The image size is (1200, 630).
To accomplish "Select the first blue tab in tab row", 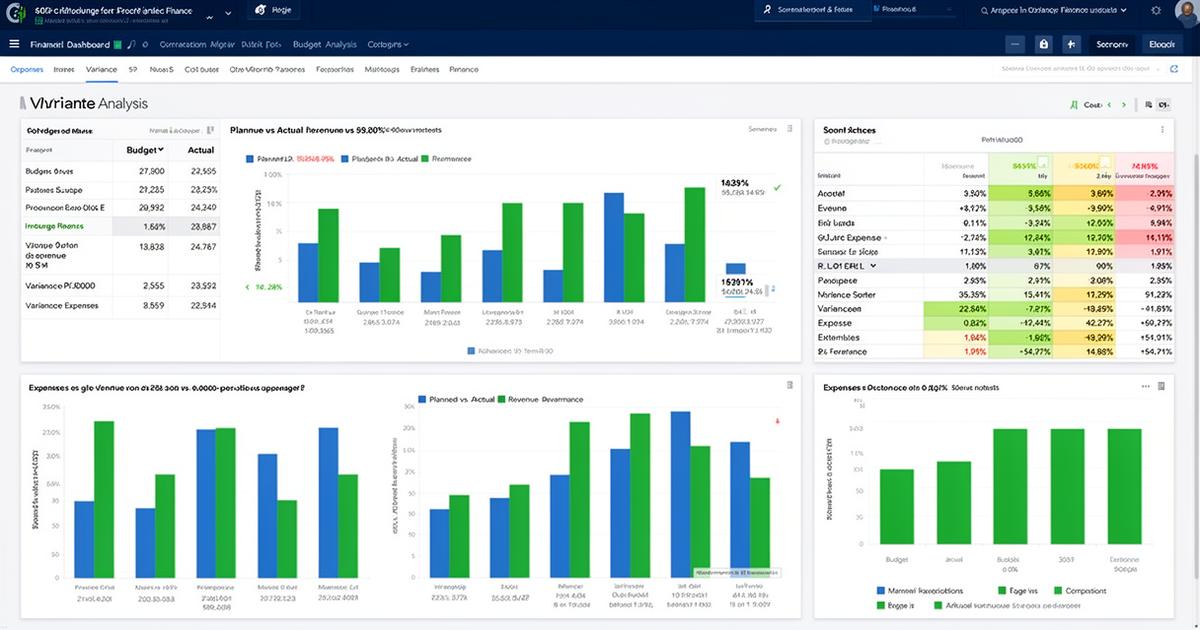I will [x=27, y=70].
